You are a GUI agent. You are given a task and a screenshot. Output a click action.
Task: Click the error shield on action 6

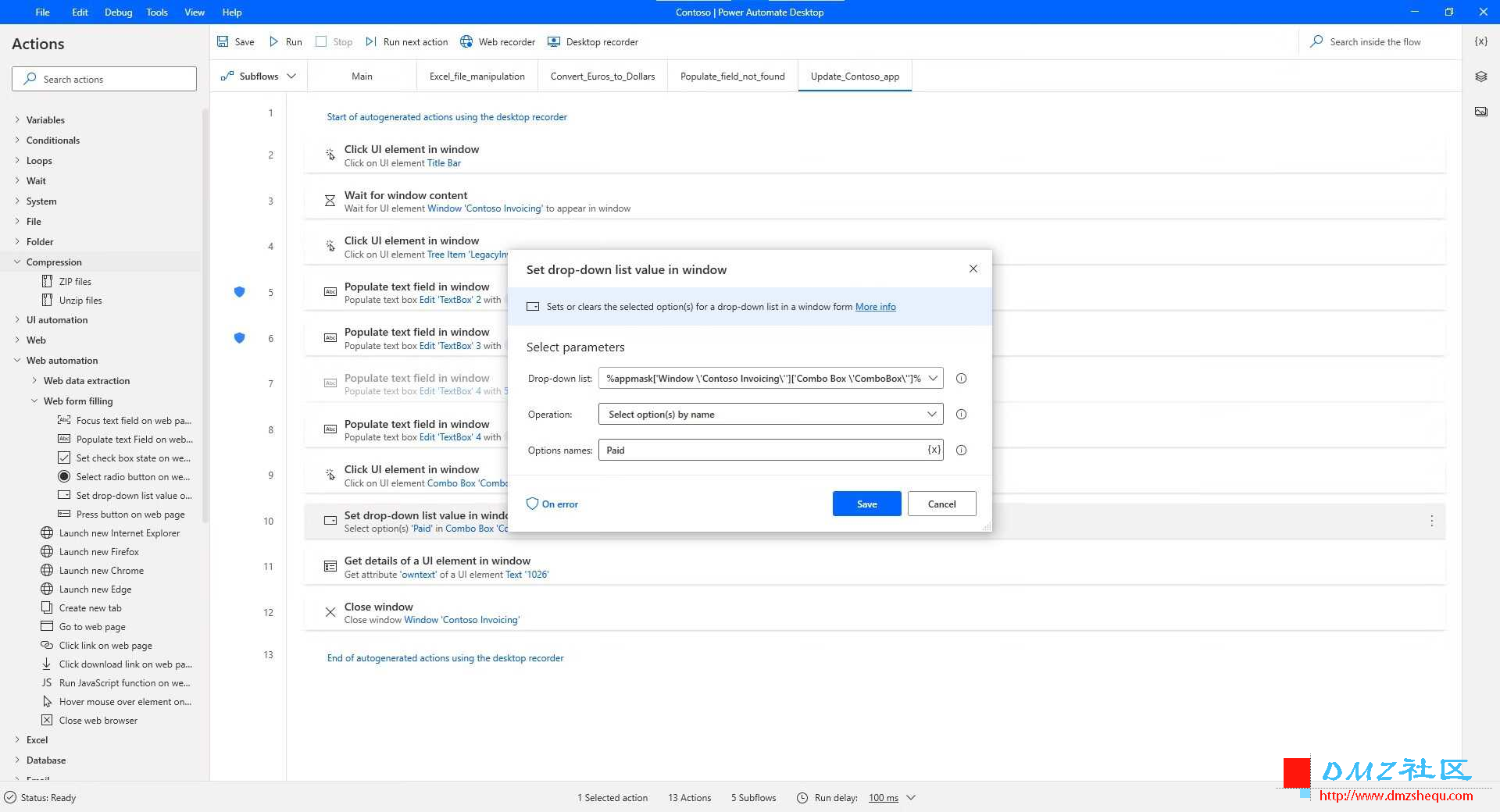click(240, 338)
